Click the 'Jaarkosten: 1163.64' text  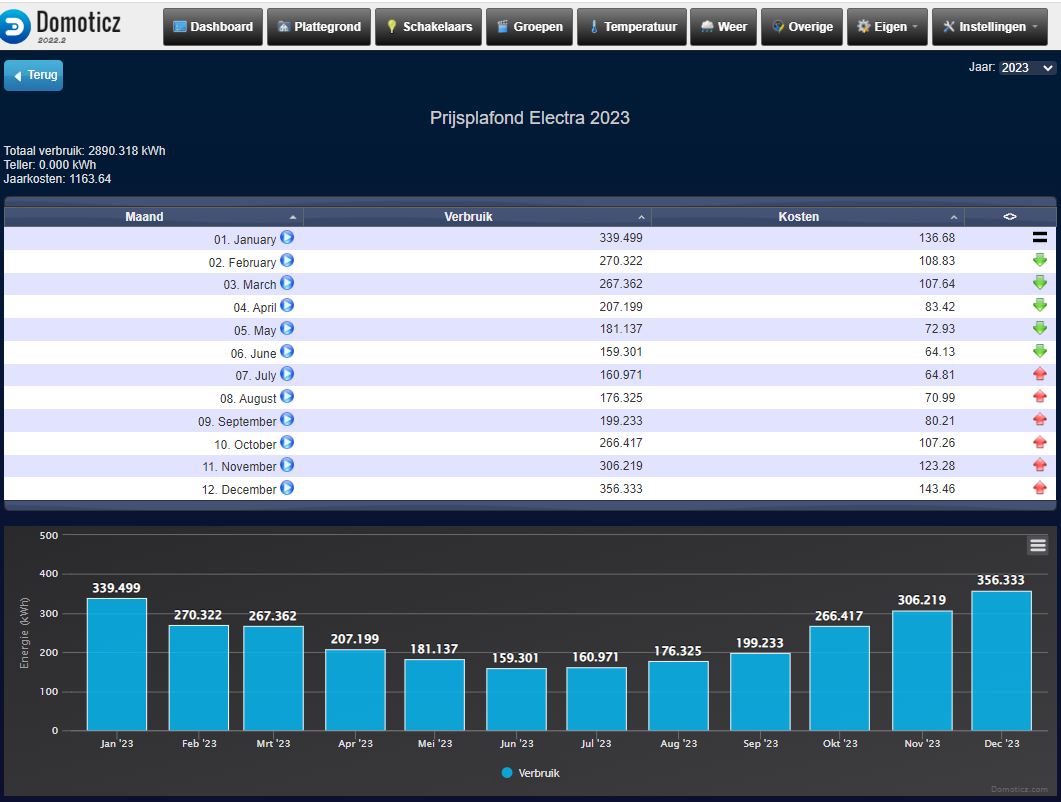pos(58,179)
